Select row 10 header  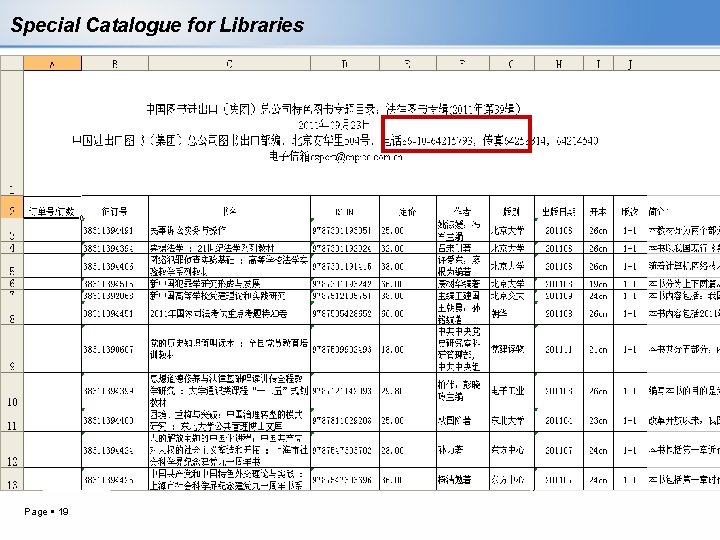[x=11, y=391]
